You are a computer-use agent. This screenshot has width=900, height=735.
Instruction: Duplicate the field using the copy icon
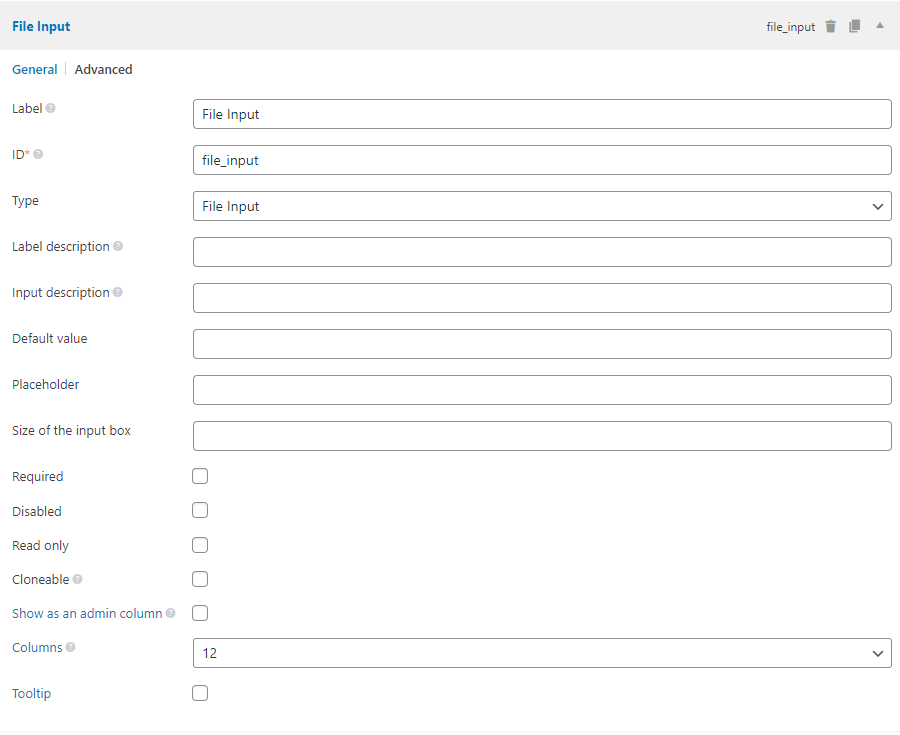tap(855, 27)
